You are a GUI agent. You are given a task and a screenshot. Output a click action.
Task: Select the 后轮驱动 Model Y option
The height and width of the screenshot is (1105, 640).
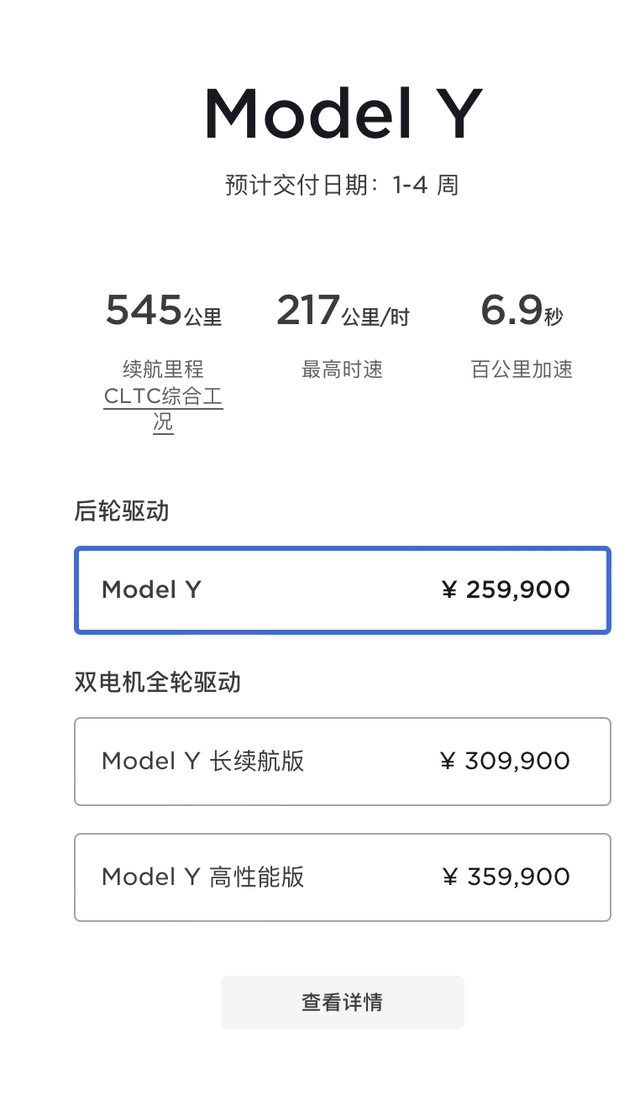(342, 590)
